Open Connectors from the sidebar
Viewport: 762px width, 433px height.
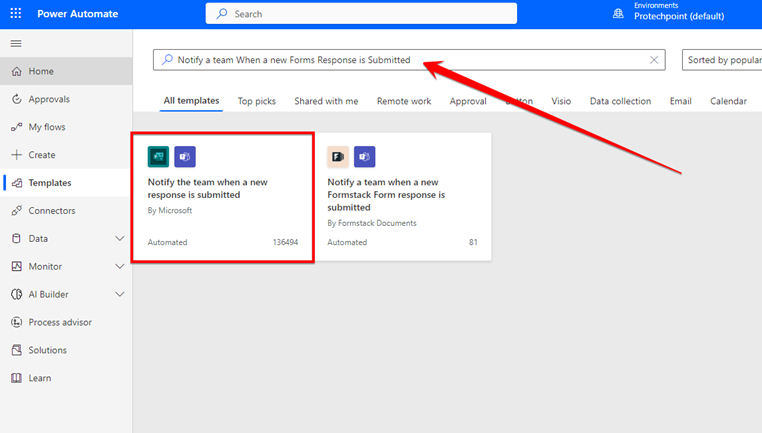66,211
